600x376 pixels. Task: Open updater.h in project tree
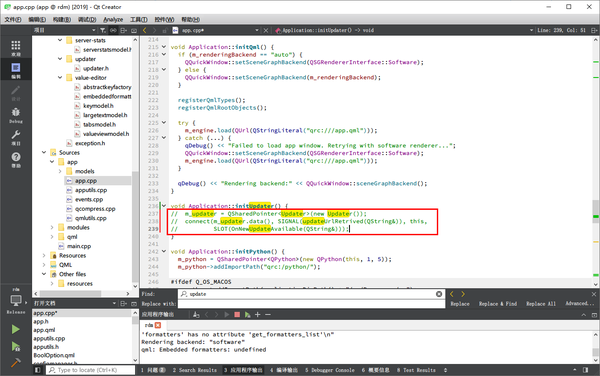coord(96,68)
